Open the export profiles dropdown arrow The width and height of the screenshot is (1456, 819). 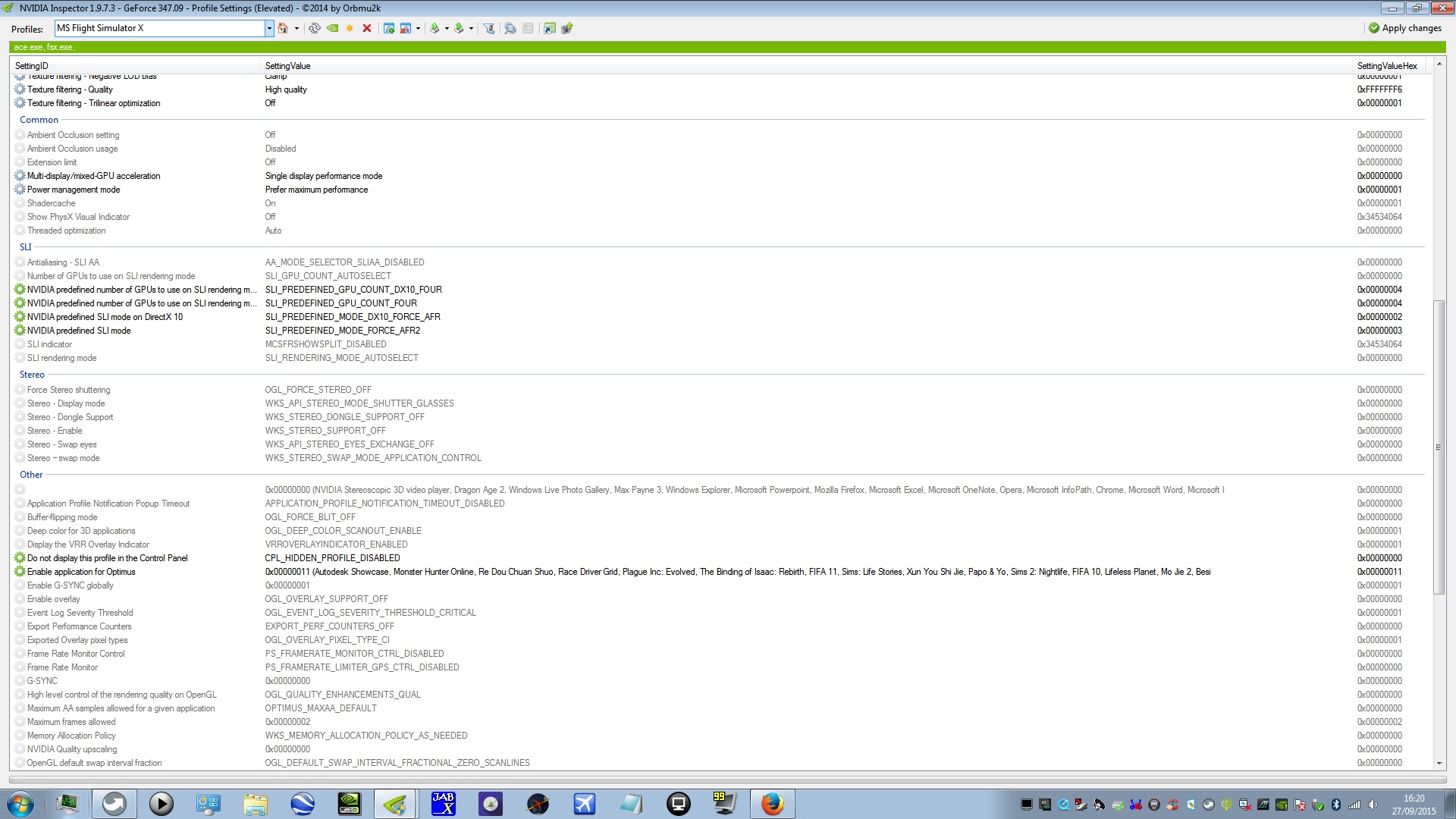point(447,28)
